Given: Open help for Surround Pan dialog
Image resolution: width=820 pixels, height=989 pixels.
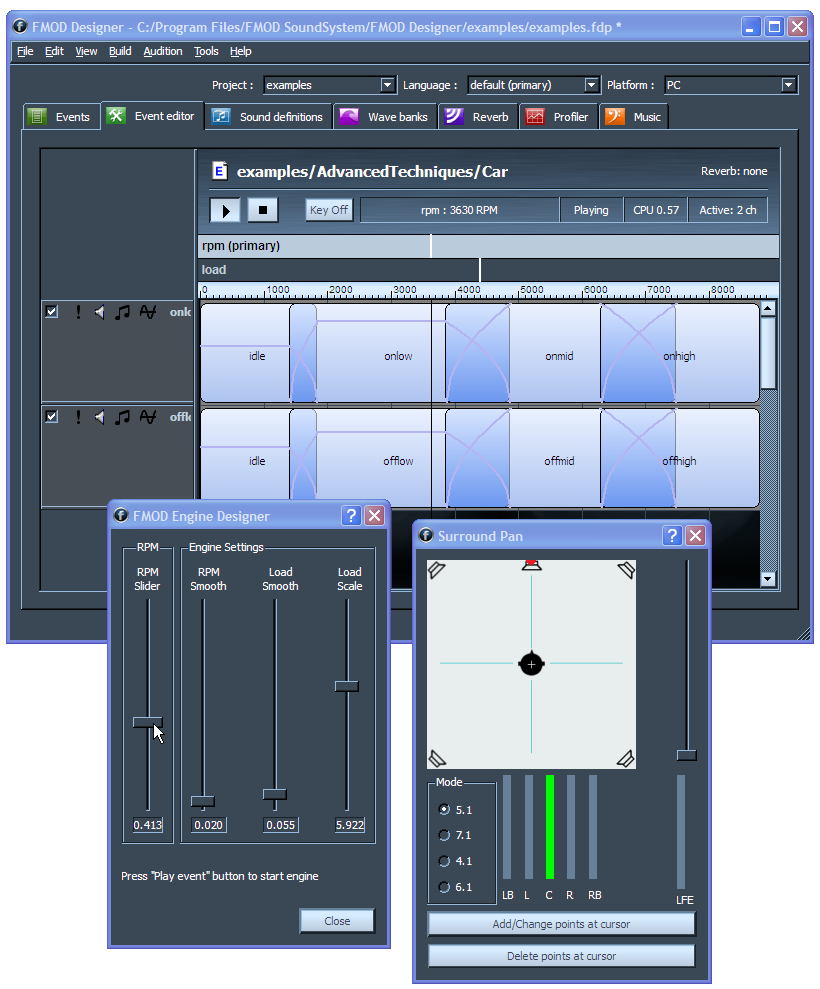Looking at the screenshot, I should [x=672, y=535].
